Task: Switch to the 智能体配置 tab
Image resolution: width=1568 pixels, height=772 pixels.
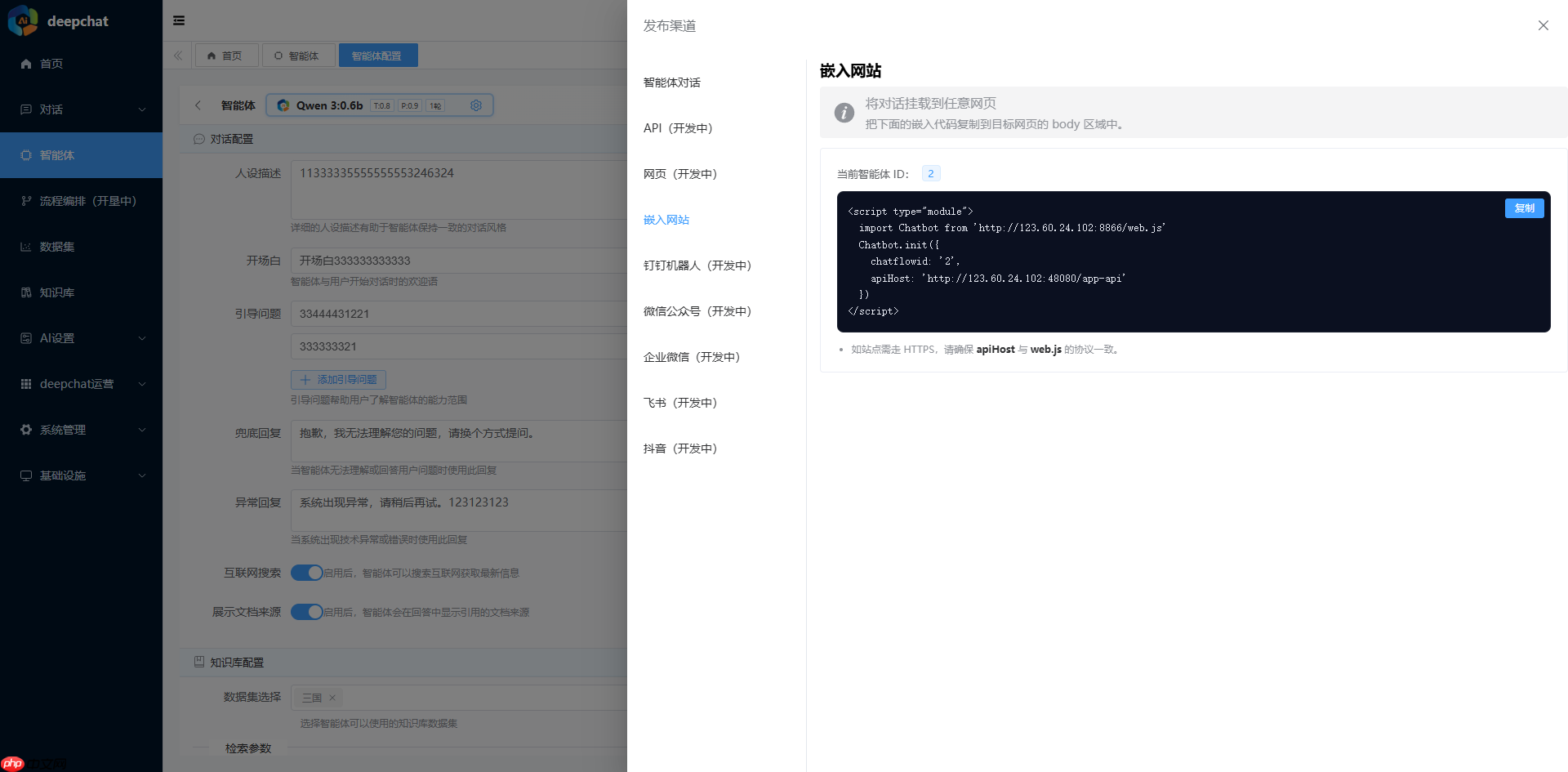Action: pos(378,55)
